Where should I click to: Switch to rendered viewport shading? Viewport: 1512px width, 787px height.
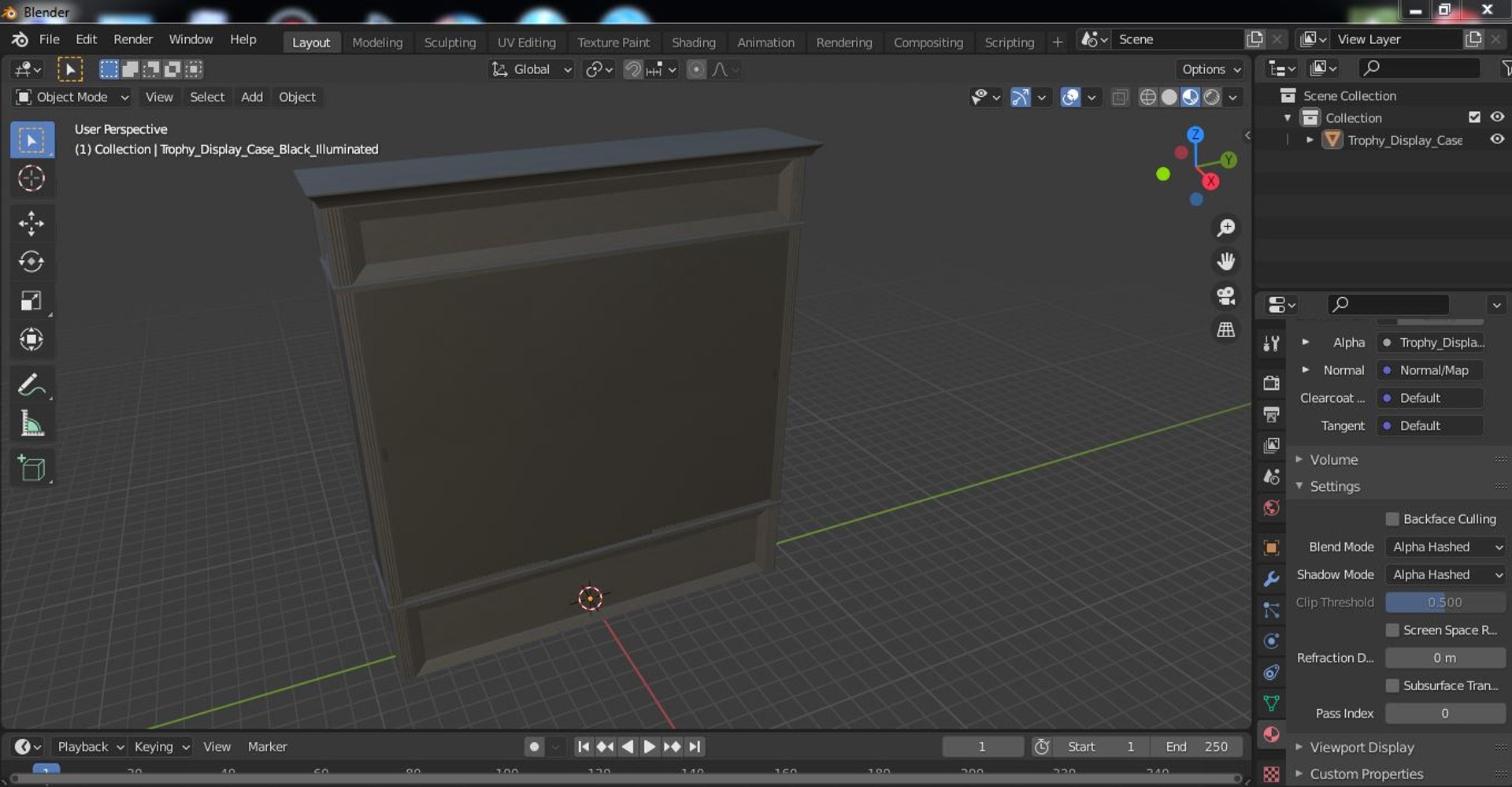point(1212,97)
